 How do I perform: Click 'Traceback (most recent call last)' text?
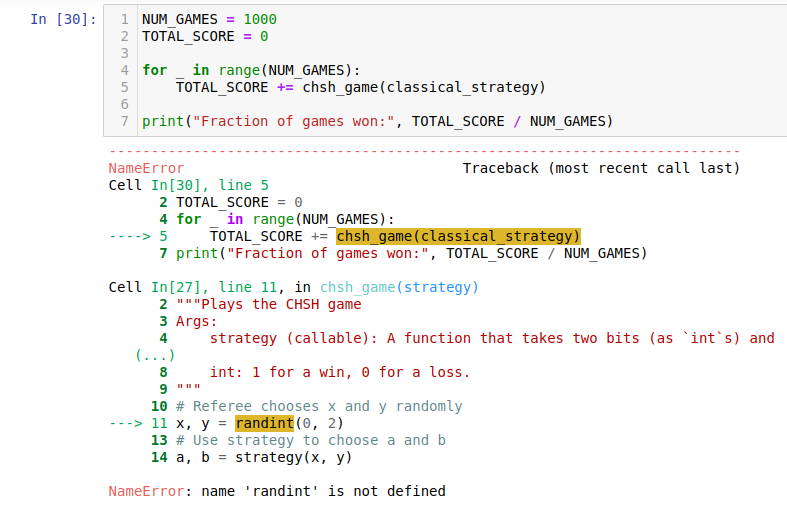coord(601,168)
